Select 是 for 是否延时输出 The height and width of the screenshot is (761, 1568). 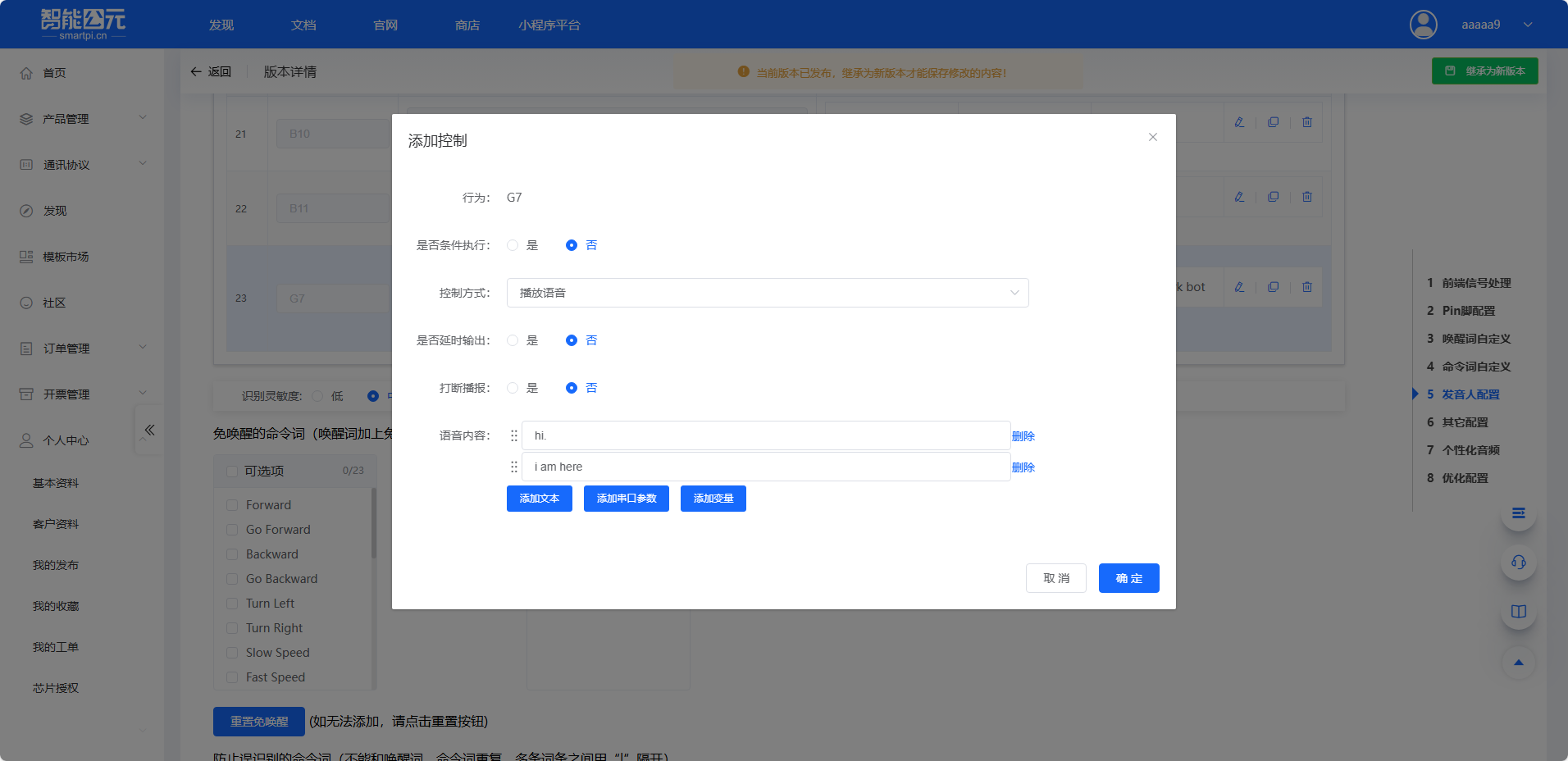(x=513, y=339)
